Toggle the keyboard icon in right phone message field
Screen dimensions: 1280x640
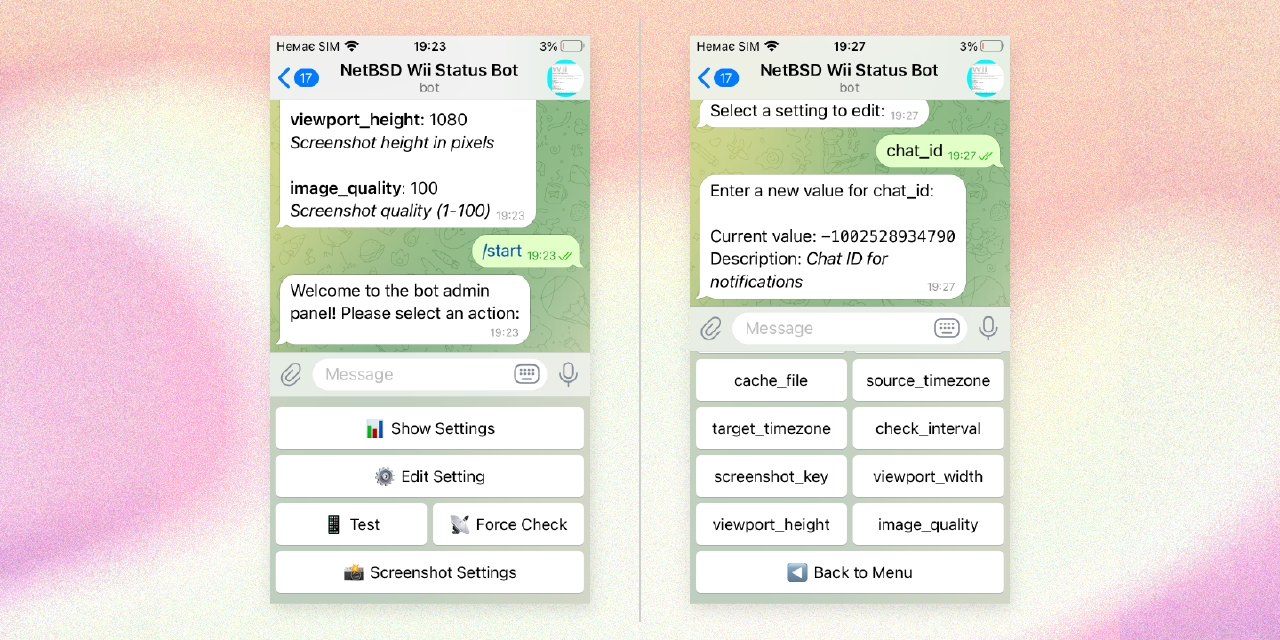[947, 328]
